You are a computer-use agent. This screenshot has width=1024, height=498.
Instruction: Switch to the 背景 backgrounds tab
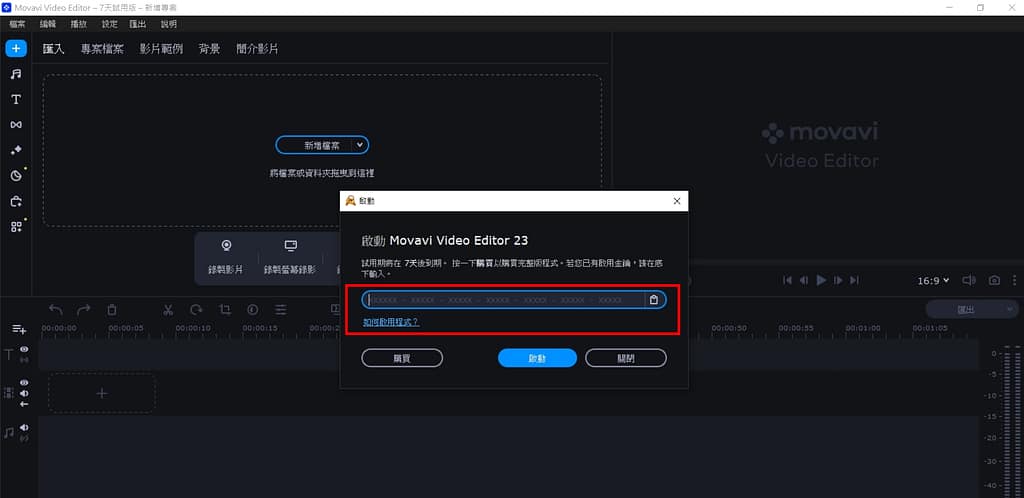(210, 49)
